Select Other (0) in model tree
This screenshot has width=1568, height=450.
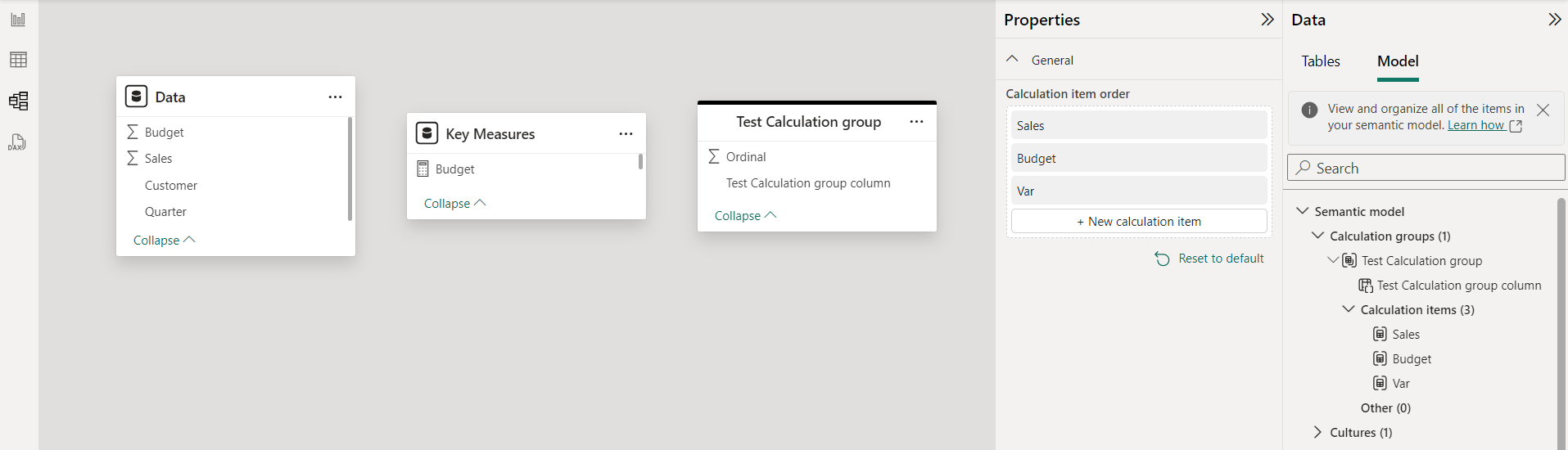pos(1385,407)
